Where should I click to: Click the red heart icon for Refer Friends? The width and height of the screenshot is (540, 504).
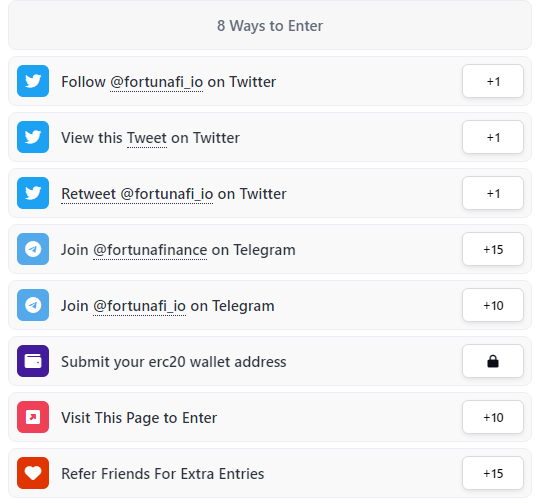33,473
